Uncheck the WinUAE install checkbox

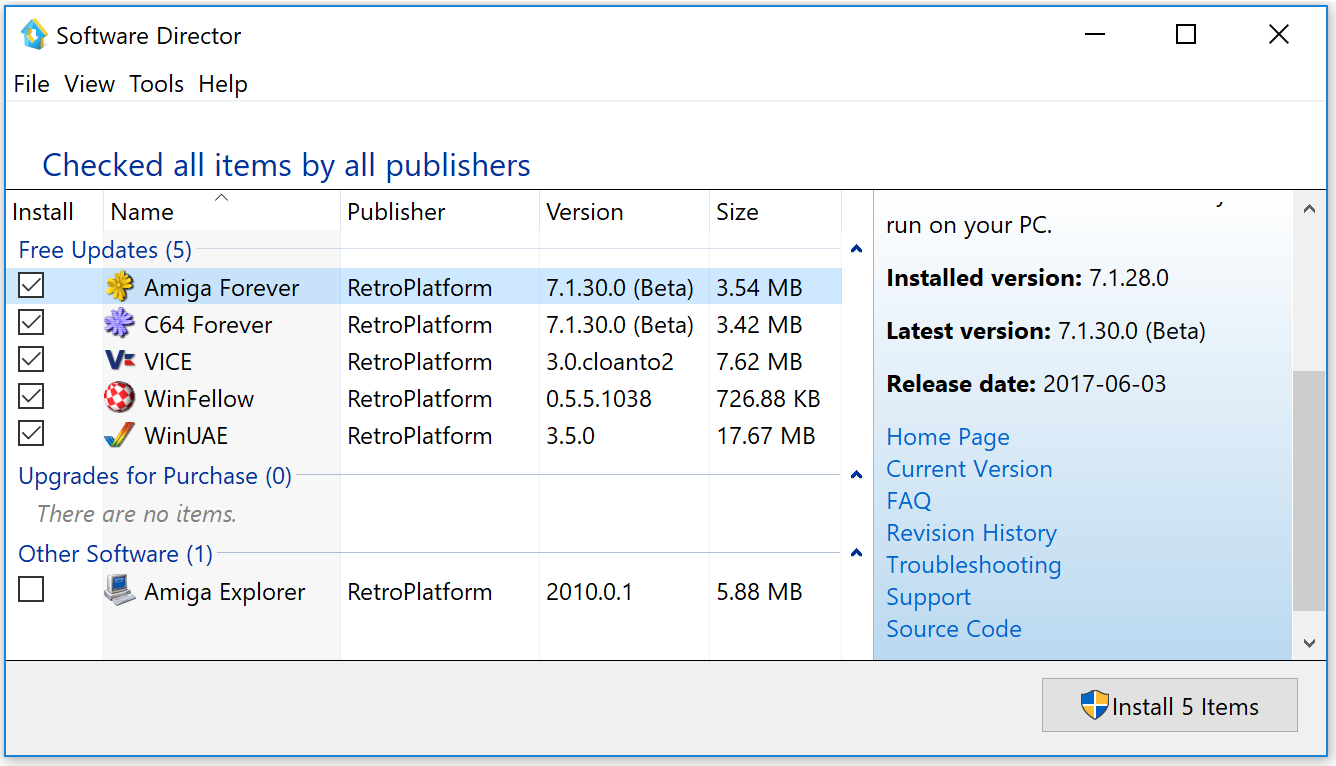point(32,434)
